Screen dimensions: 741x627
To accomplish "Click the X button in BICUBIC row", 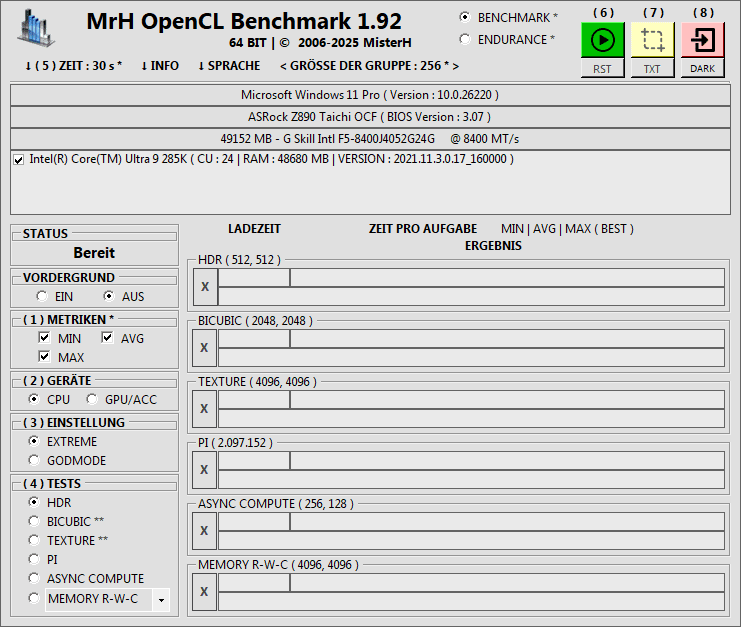I will pyautogui.click(x=205, y=348).
